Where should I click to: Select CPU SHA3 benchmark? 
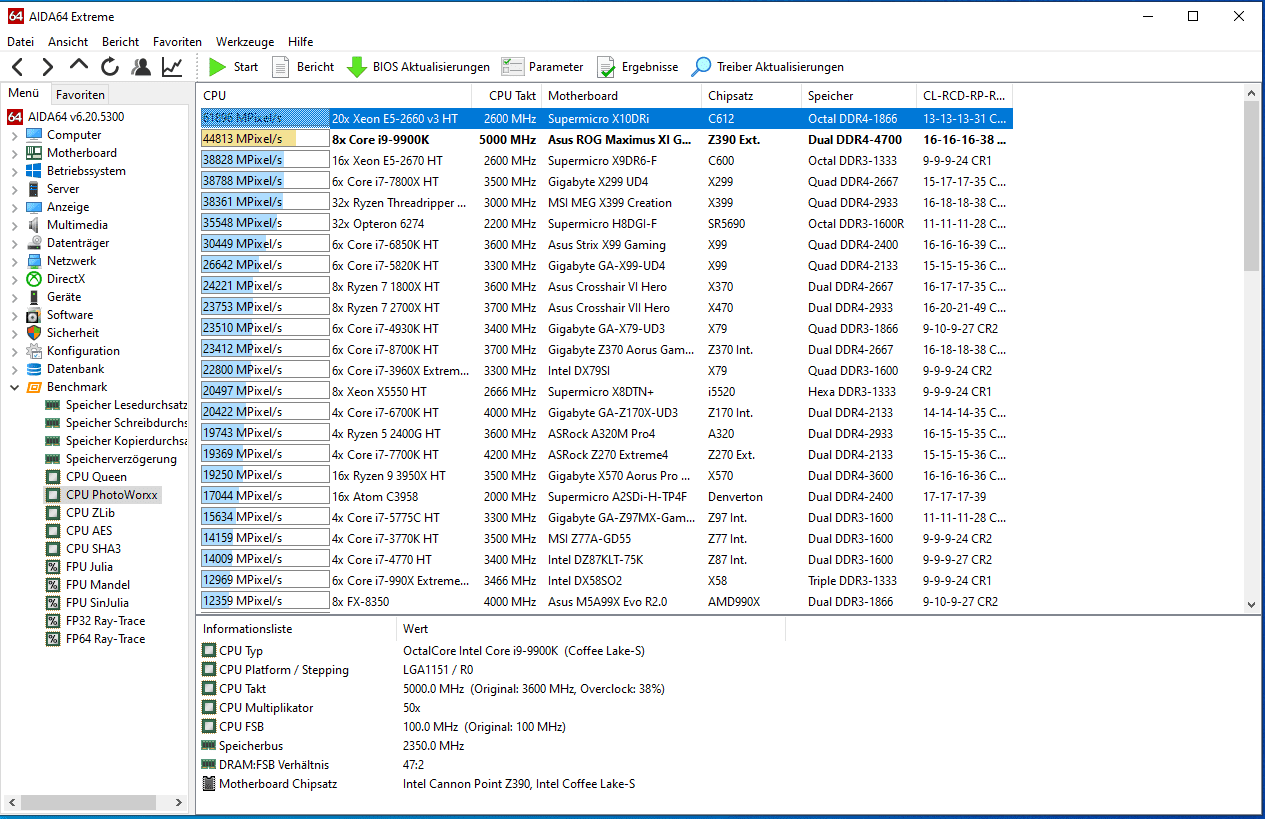pyautogui.click(x=83, y=549)
